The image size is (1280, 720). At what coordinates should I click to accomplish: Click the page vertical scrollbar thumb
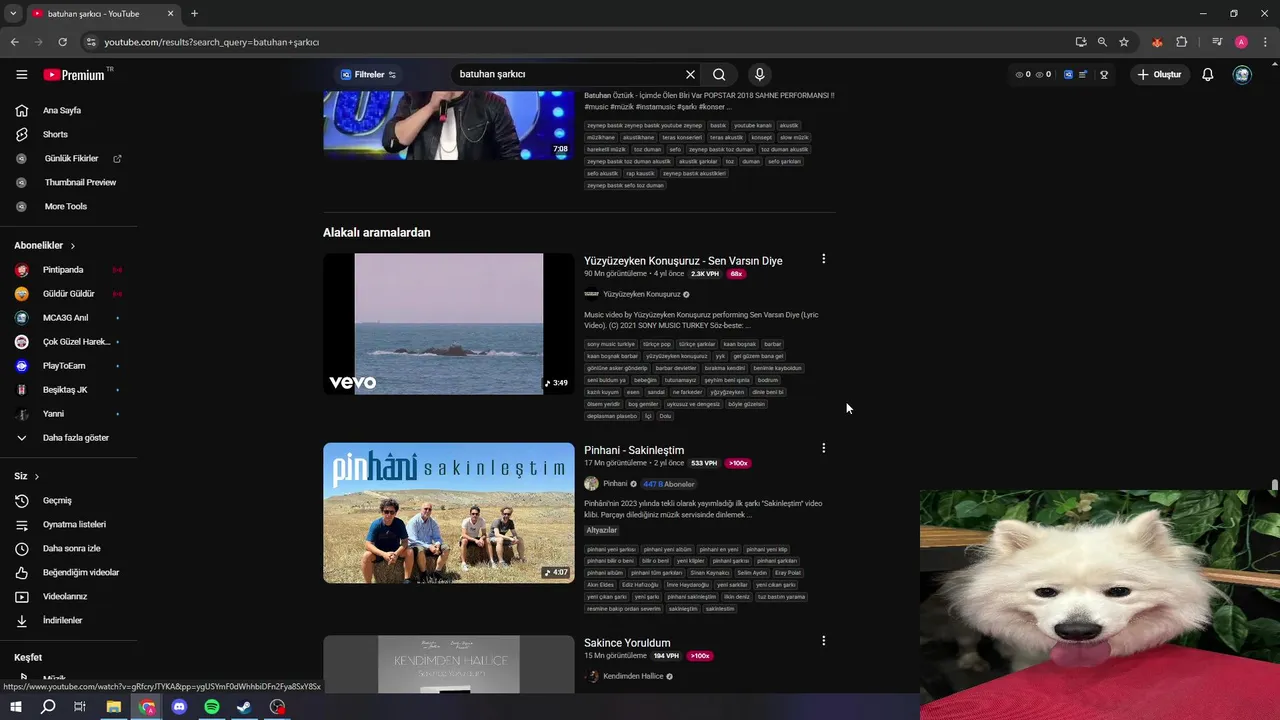(x=1274, y=486)
